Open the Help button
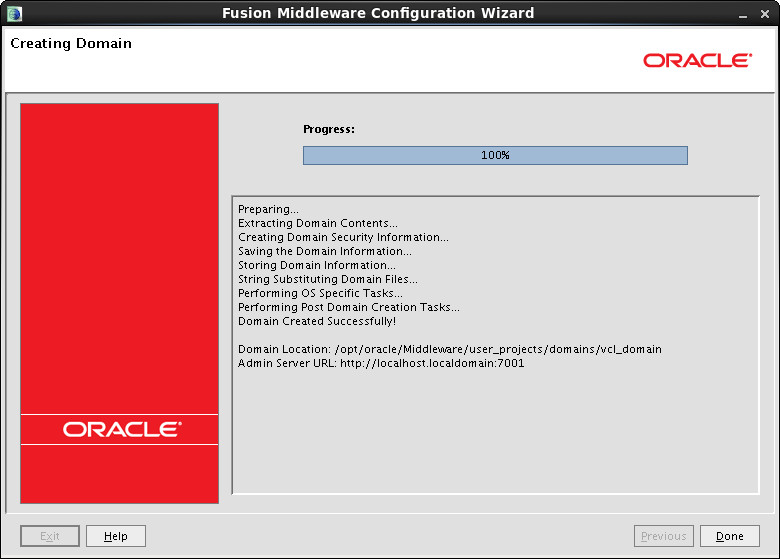This screenshot has width=780, height=559. click(x=116, y=536)
